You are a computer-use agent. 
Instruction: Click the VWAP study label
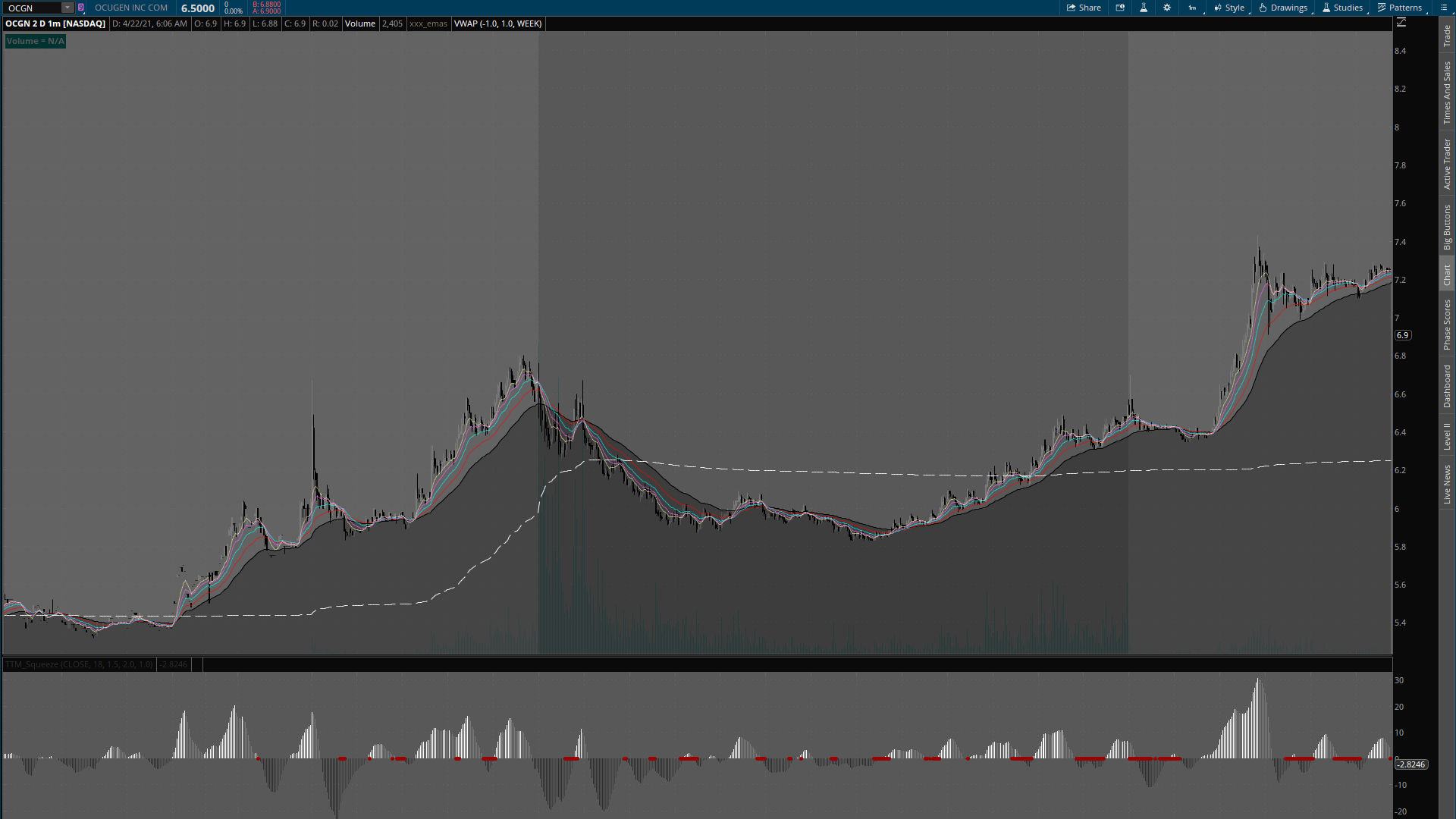(x=497, y=24)
